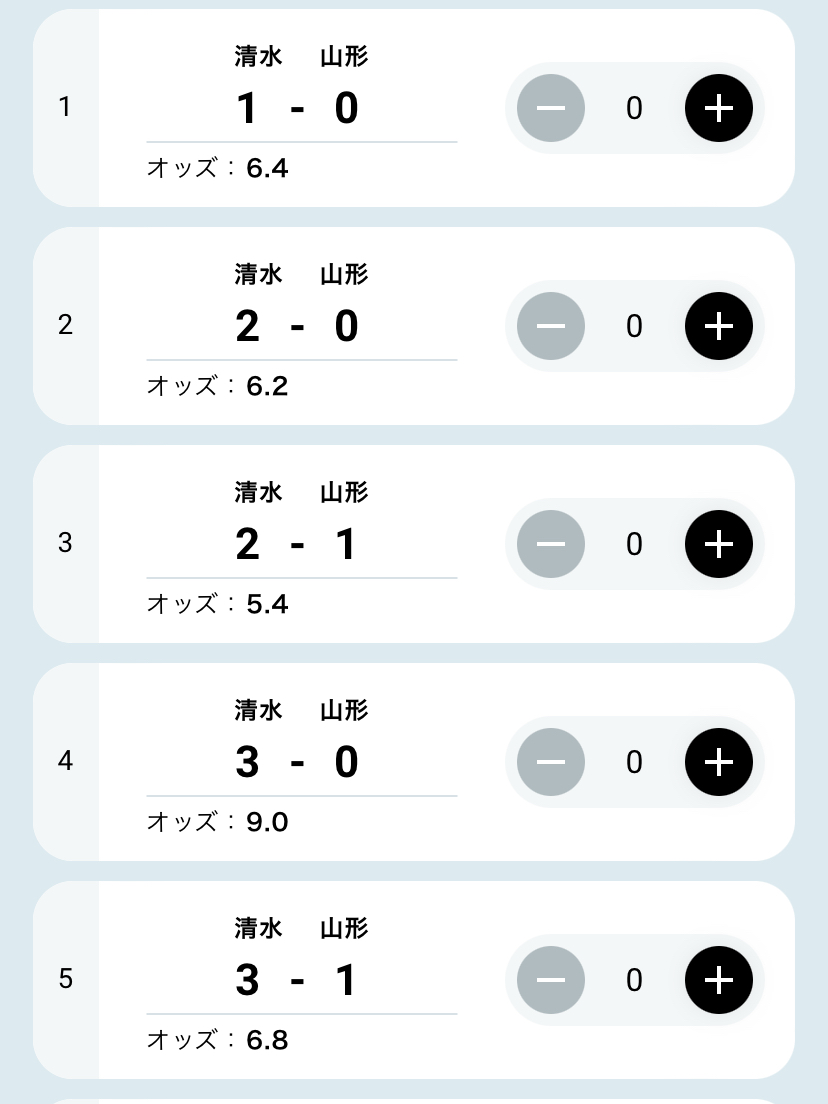Click the odds value 9.0
The width and height of the screenshot is (828, 1104).
click(x=267, y=822)
